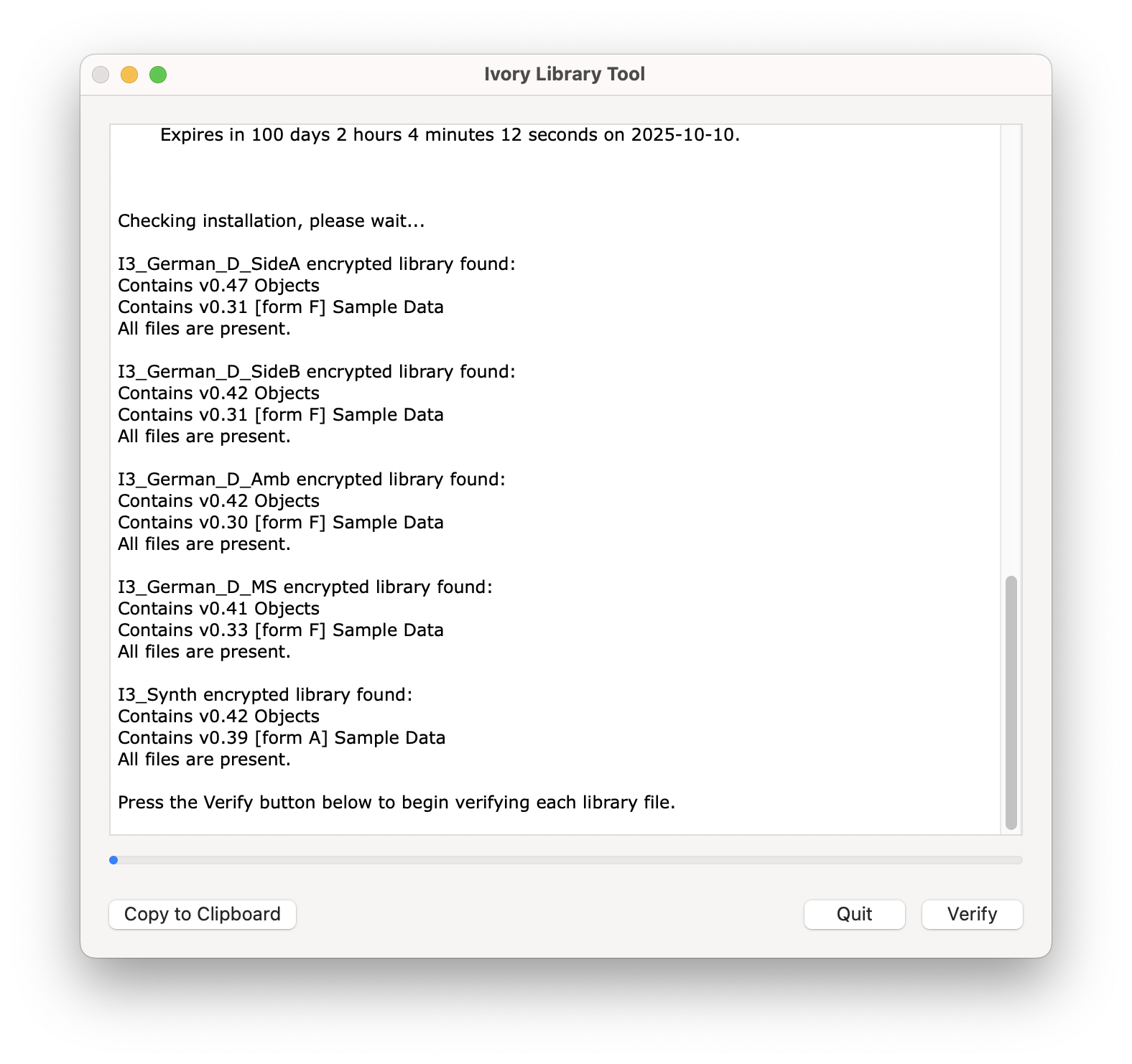Click the Ivory Library Tool title bar
1132x1064 pixels.
pyautogui.click(x=565, y=74)
